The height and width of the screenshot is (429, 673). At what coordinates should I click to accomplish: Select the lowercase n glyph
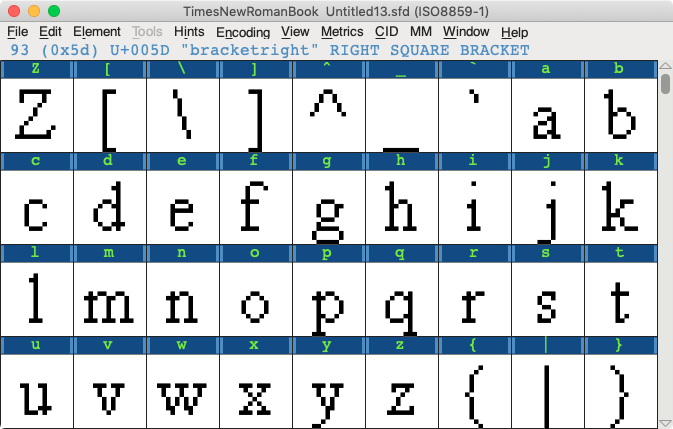click(x=183, y=299)
